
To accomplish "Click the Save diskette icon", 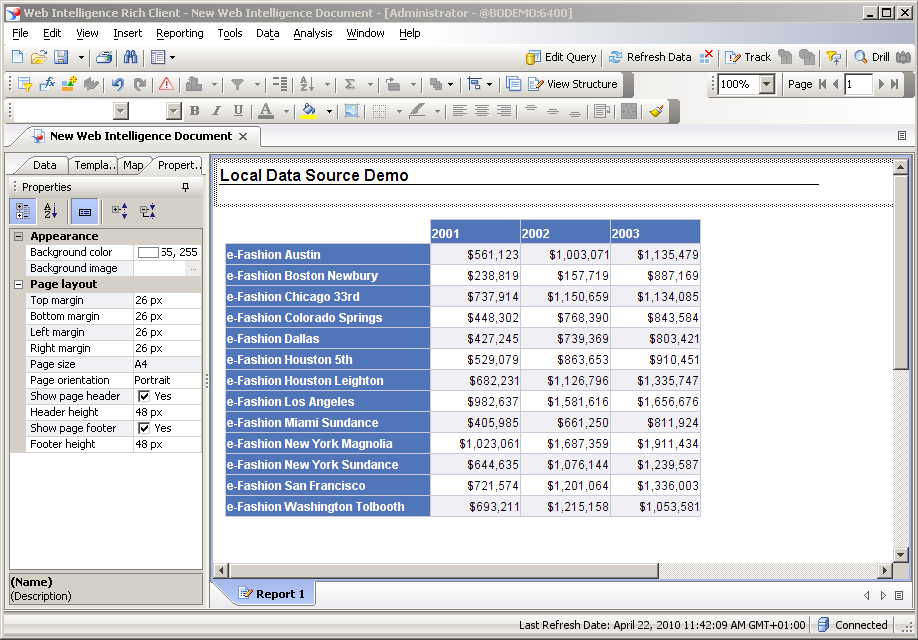I will (x=61, y=57).
